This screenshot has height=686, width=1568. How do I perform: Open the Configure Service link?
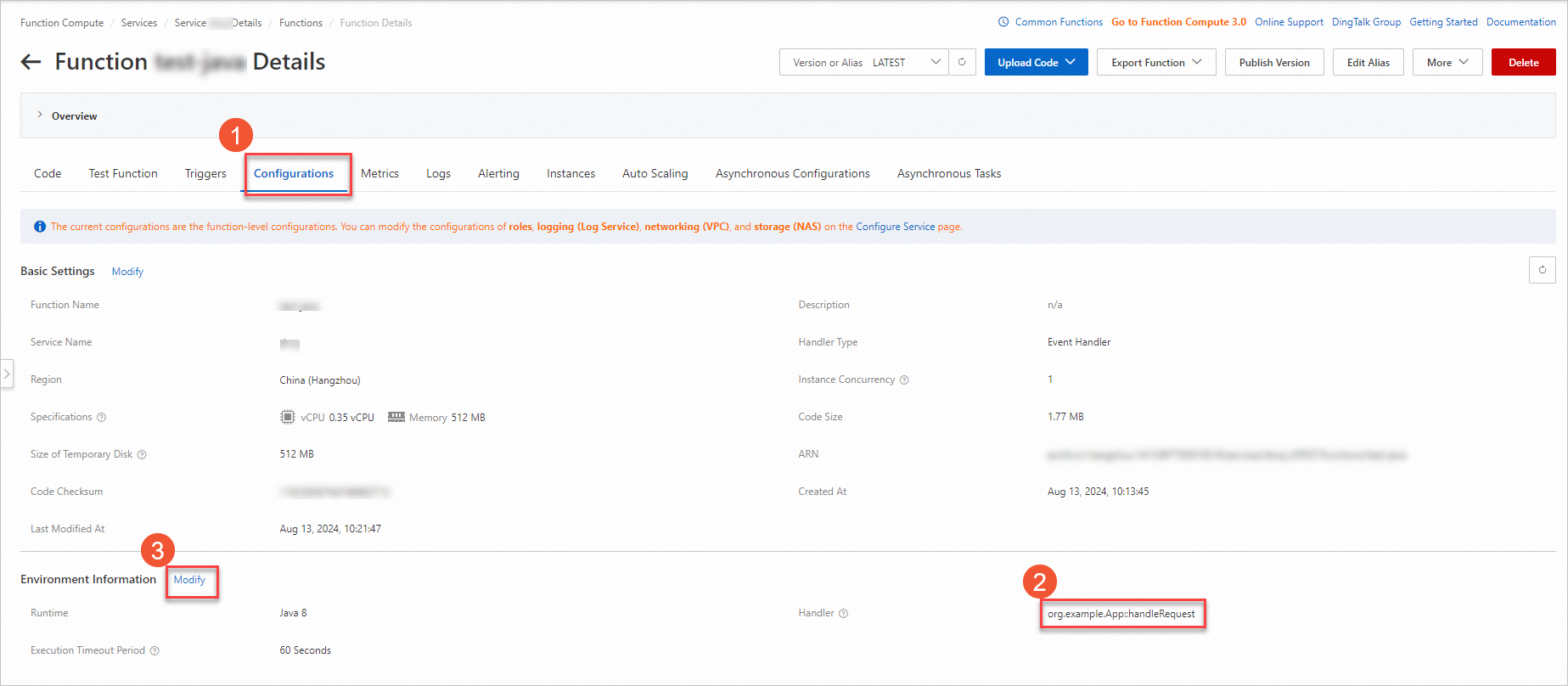895,227
